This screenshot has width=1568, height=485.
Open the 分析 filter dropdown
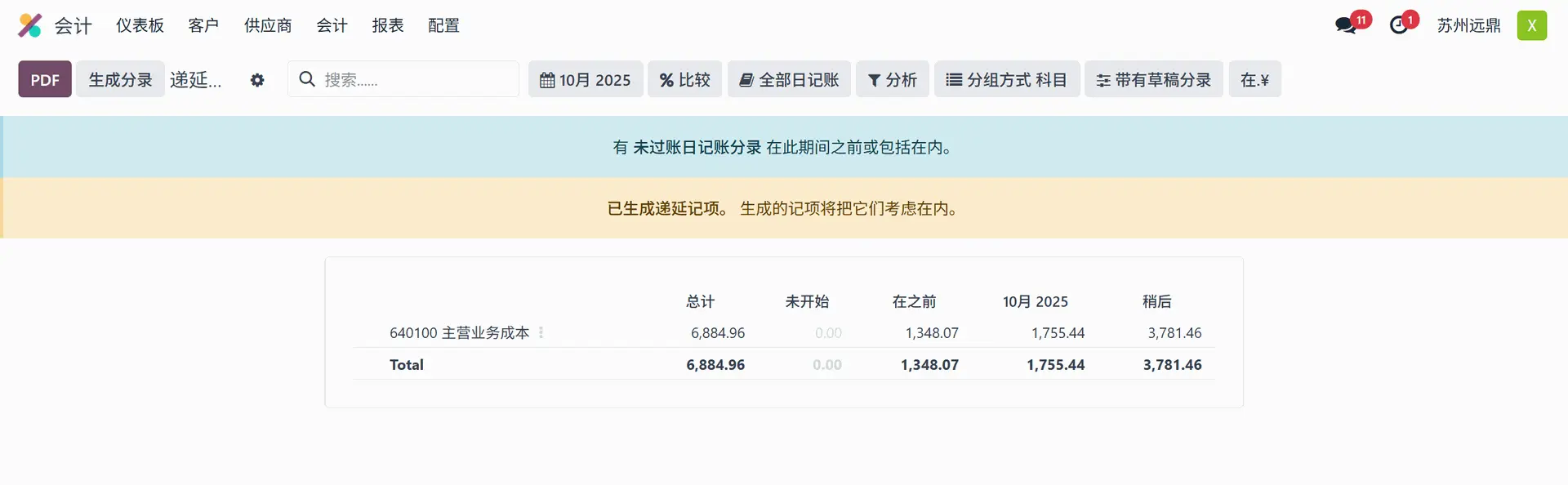click(x=892, y=79)
